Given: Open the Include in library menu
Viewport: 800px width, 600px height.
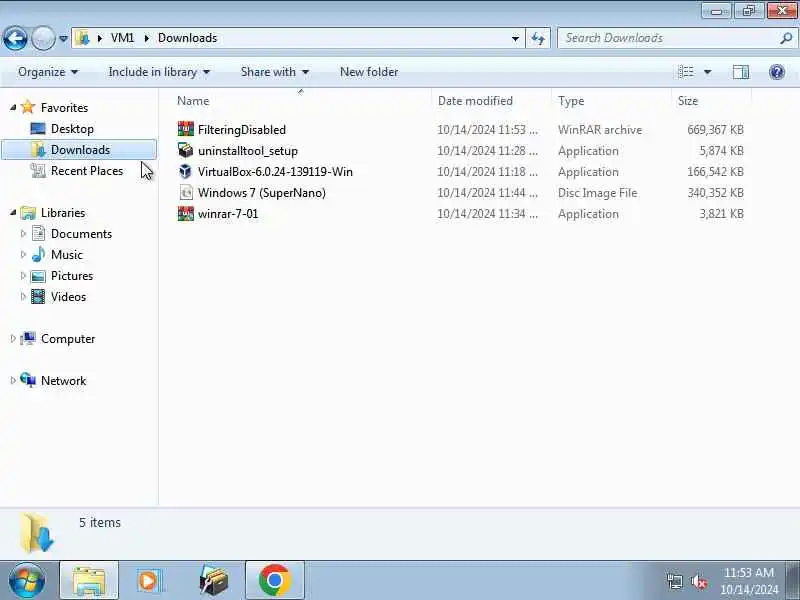Looking at the screenshot, I should point(159,72).
